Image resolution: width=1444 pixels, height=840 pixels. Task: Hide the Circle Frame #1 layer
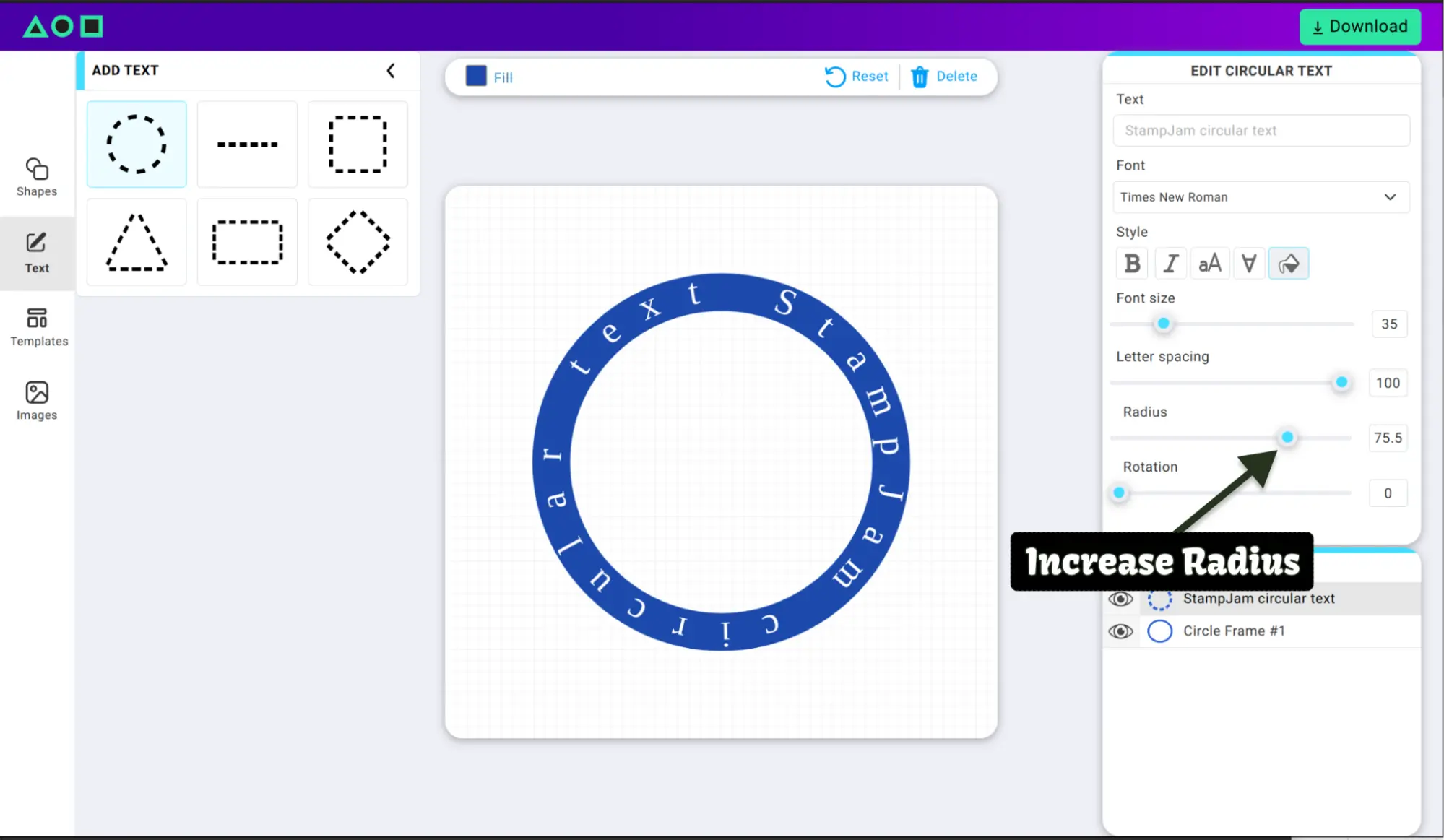[1120, 631]
